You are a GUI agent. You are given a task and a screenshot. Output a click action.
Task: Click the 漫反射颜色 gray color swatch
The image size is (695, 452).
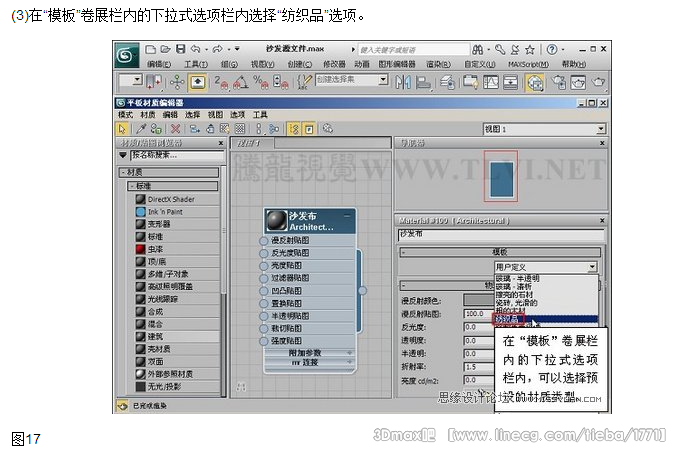[479, 300]
